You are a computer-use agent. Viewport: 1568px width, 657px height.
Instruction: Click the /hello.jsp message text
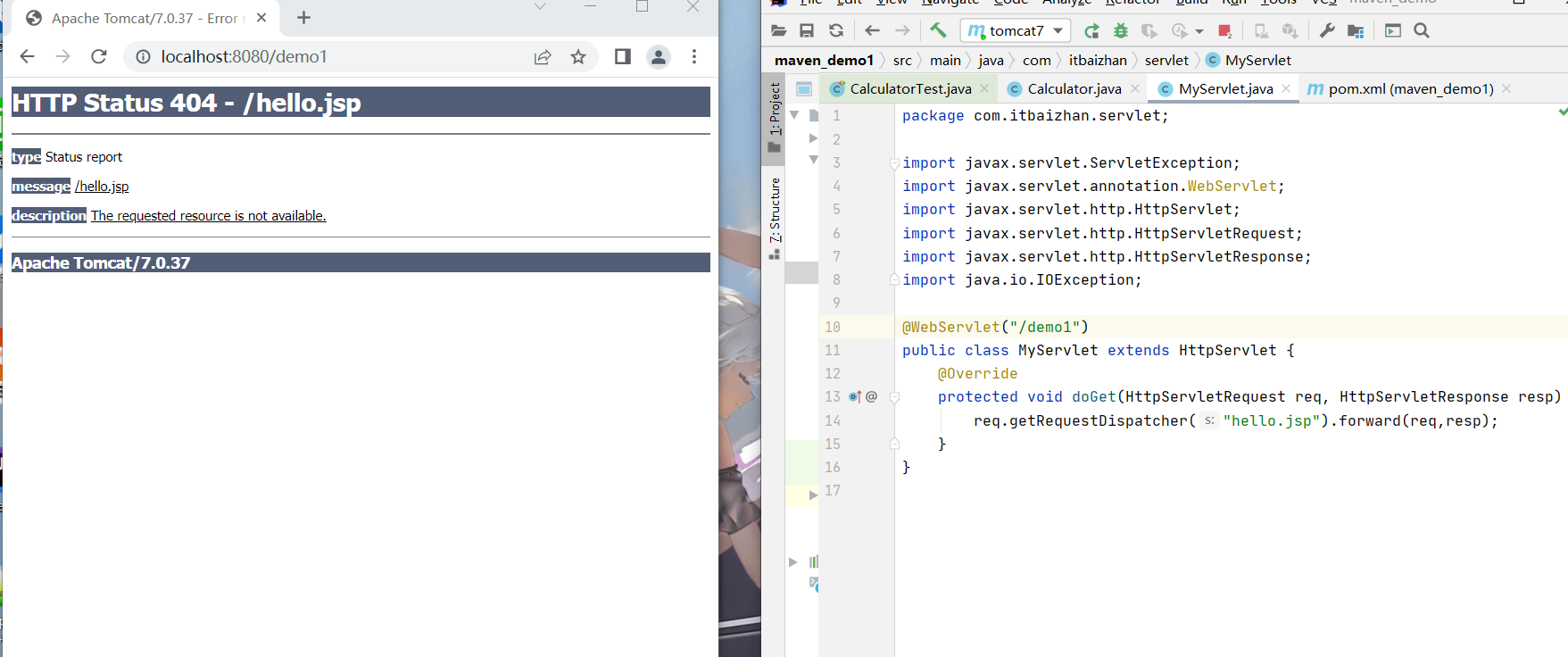click(102, 186)
